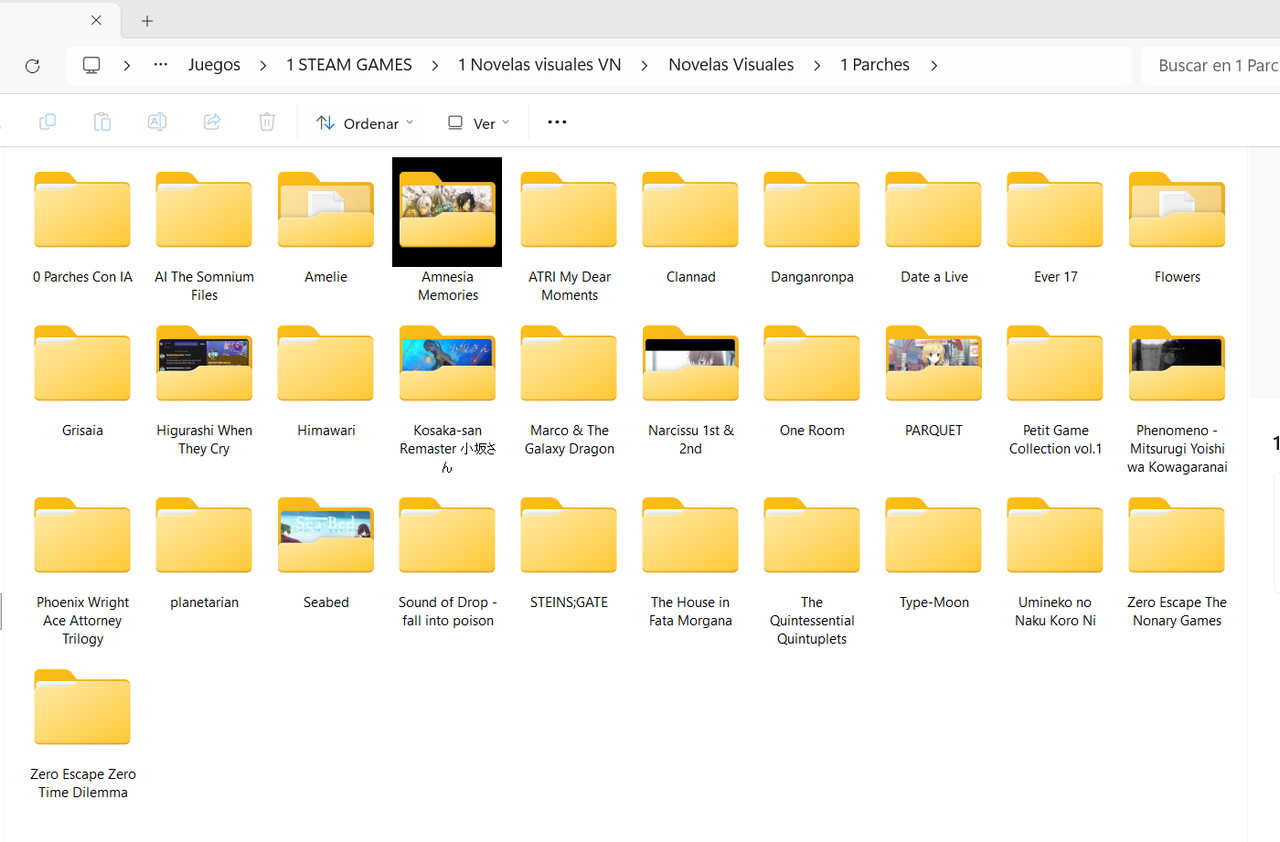1280x842 pixels.
Task: Select the ATRI My Dear Moments folder
Action: point(569,210)
